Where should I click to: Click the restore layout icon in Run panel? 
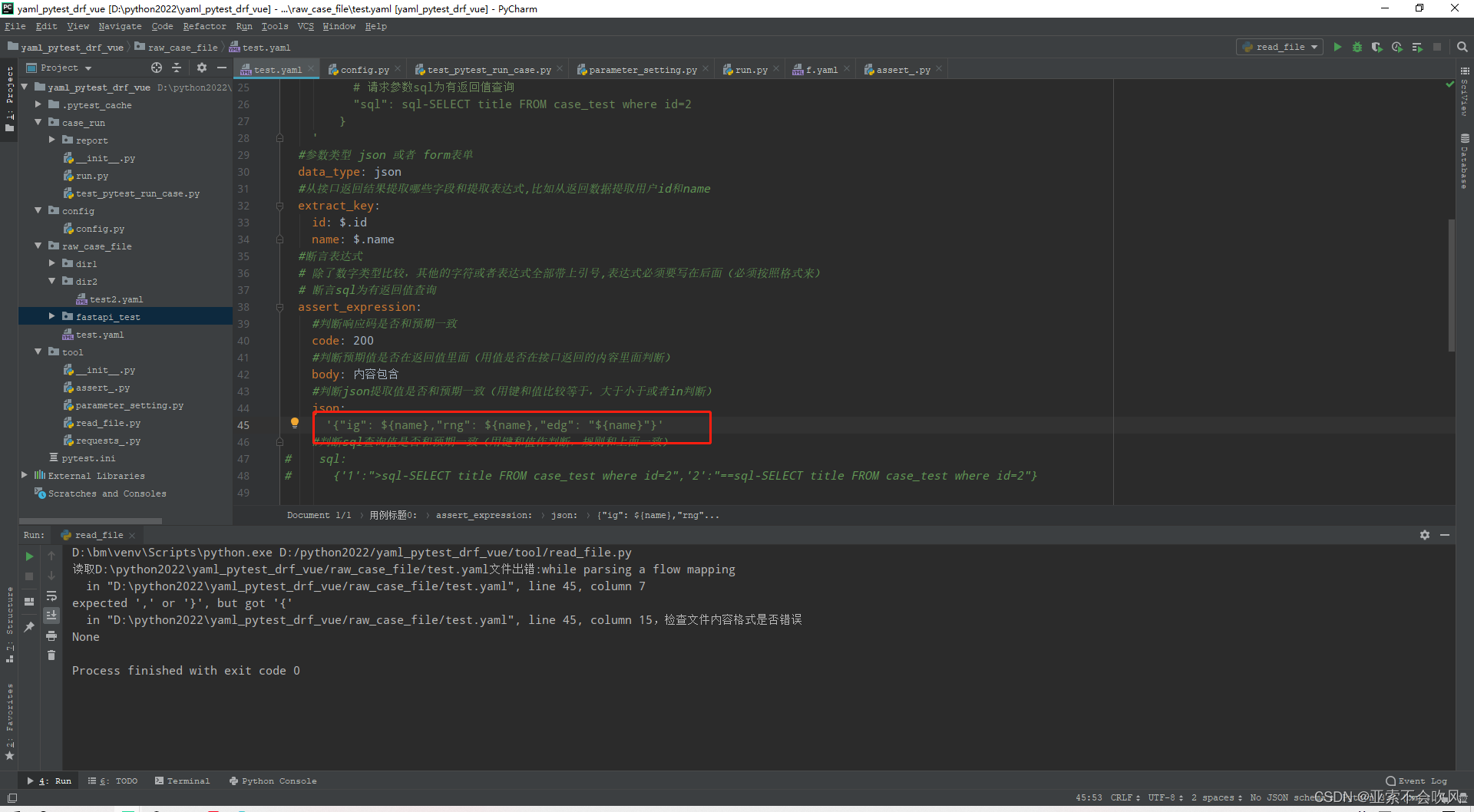coord(29,602)
